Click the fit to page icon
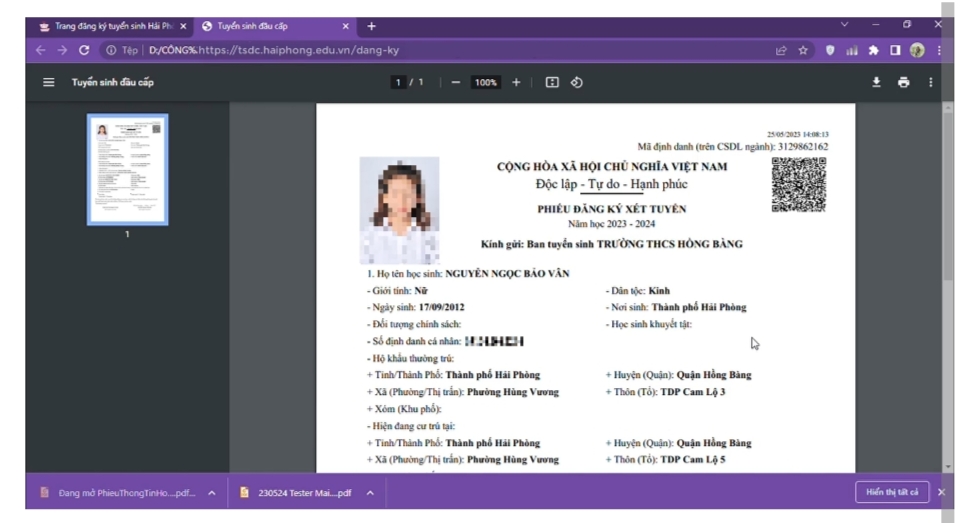 (552, 82)
